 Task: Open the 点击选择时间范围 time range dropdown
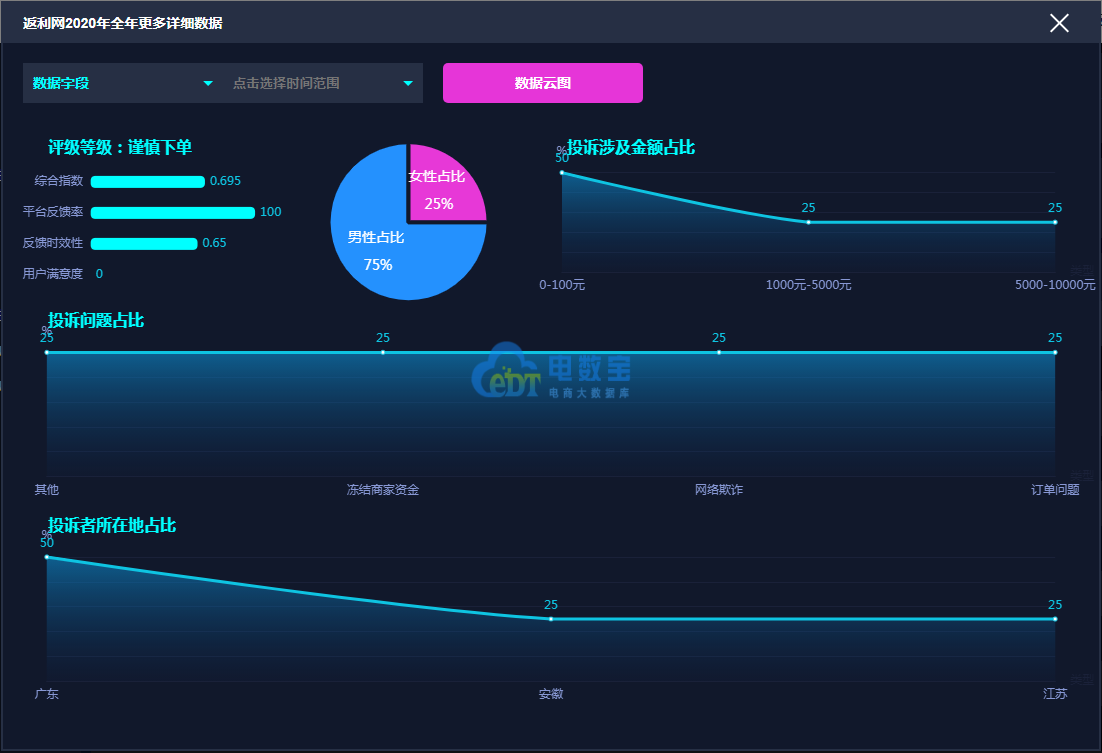coord(323,83)
